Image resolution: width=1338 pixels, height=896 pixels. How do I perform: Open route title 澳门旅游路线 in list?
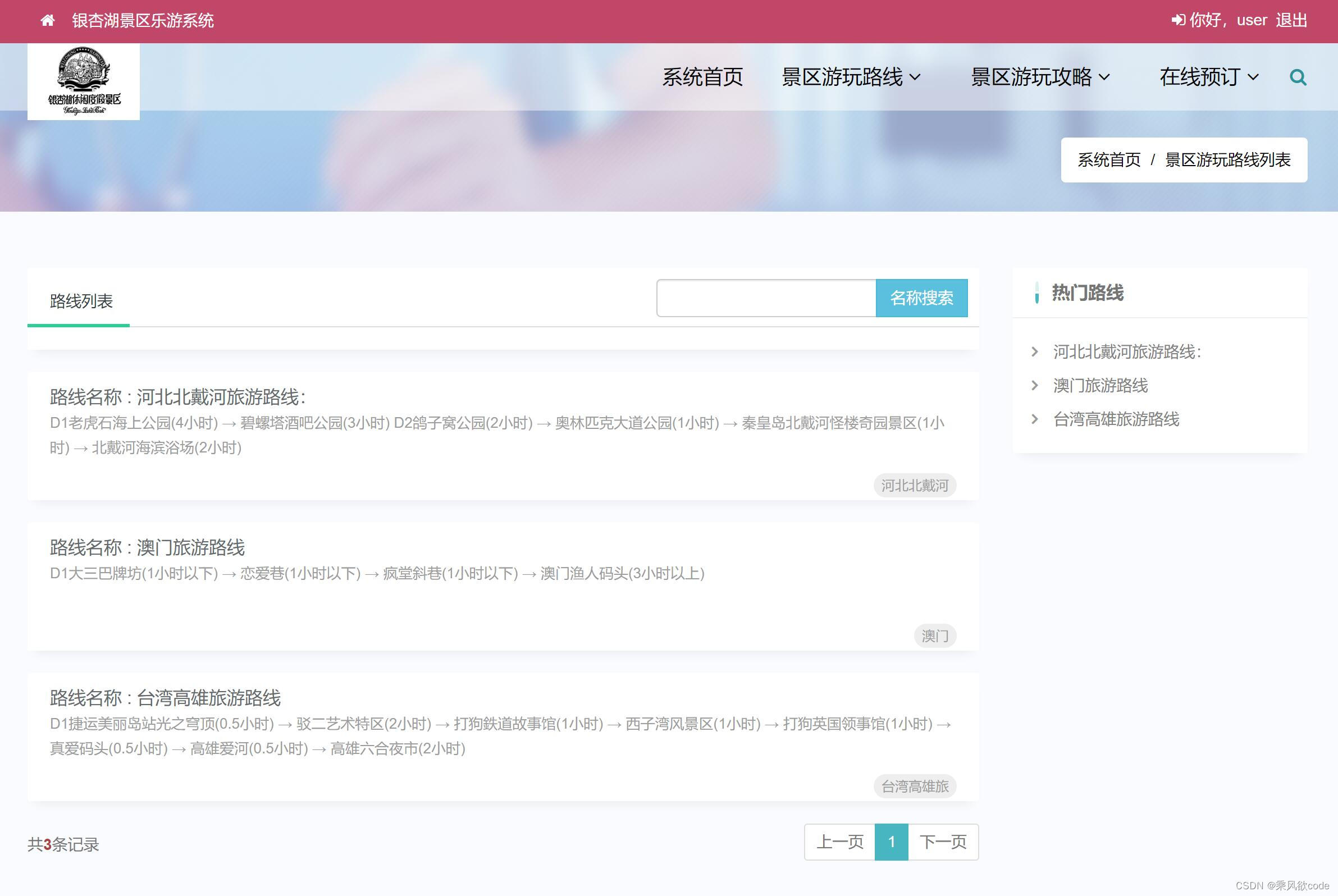190,547
